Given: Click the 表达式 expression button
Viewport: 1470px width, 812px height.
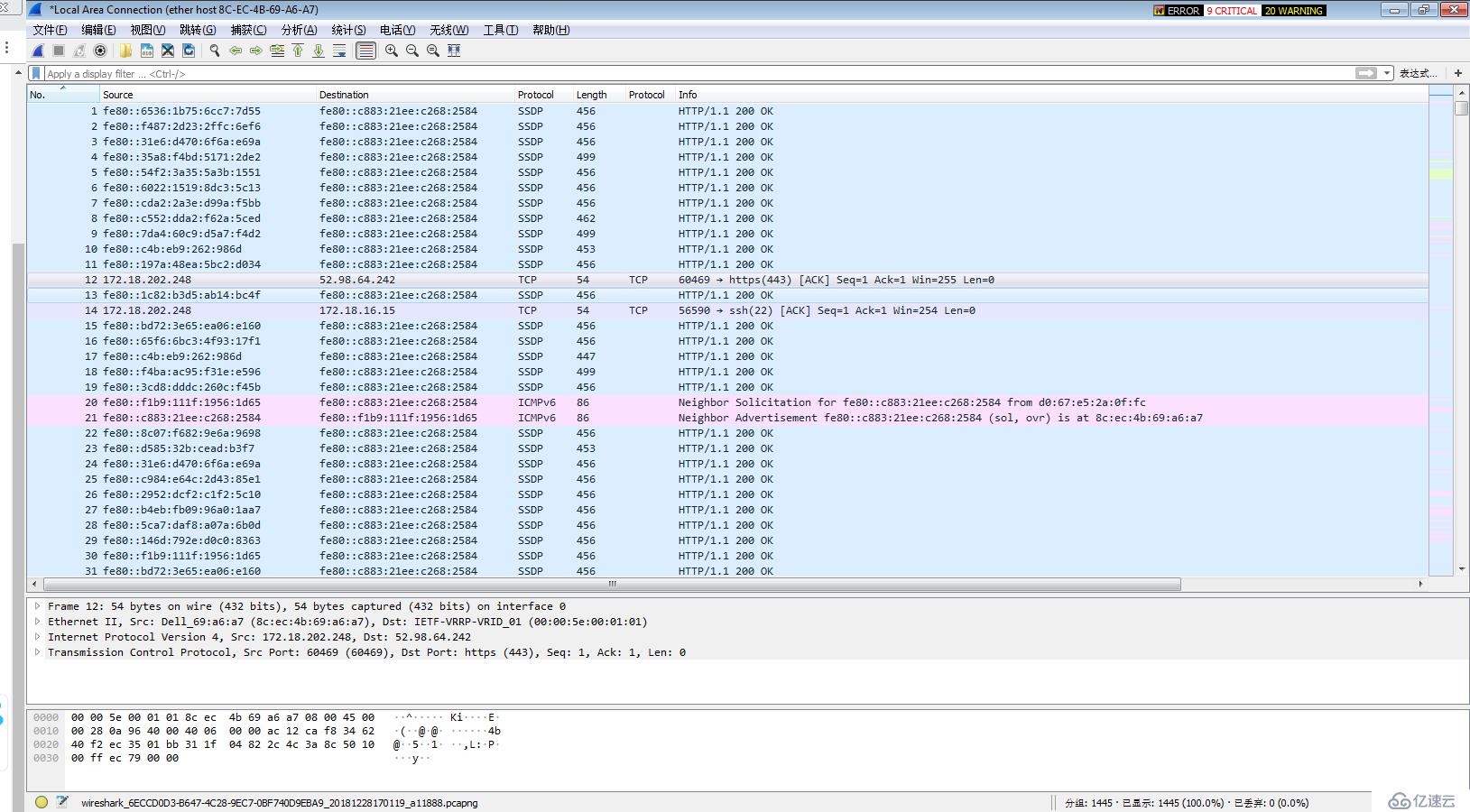Looking at the screenshot, I should pyautogui.click(x=1417, y=73).
